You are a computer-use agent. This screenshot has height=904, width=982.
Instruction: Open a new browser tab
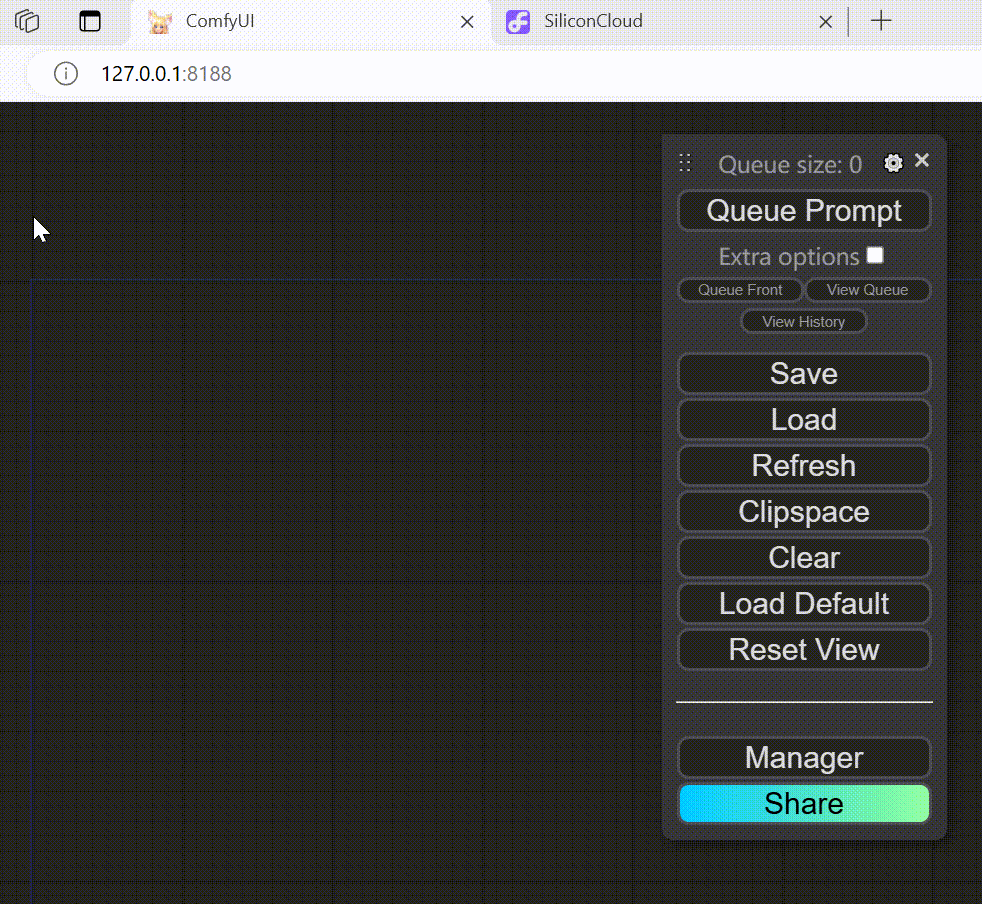tap(880, 21)
